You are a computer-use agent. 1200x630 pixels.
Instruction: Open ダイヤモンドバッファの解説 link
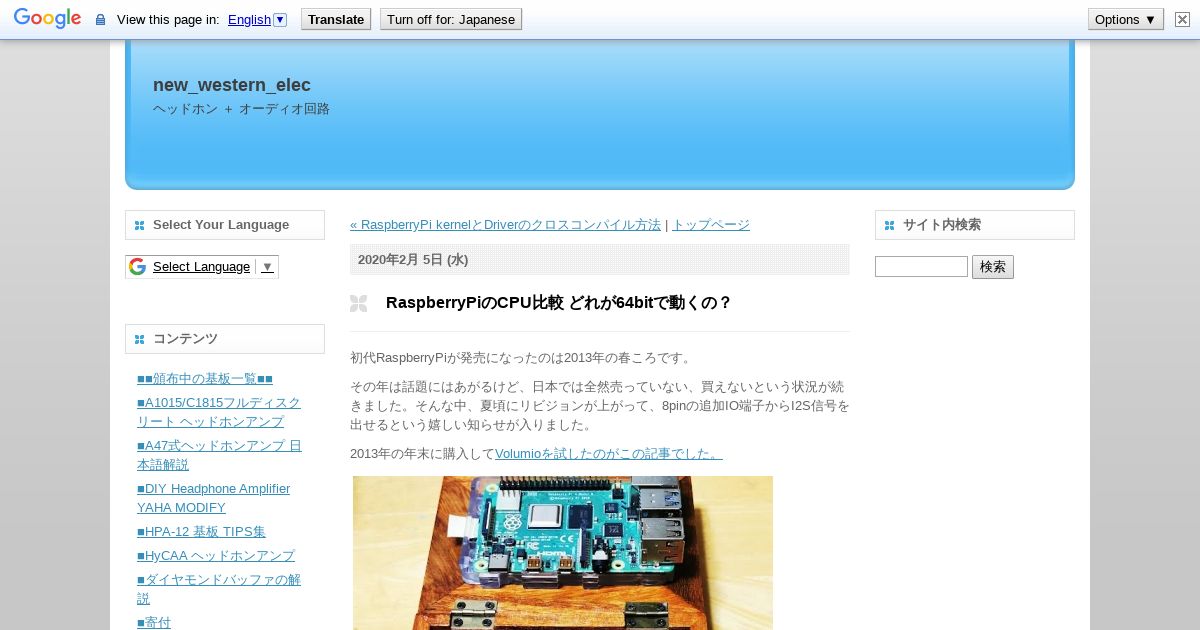click(219, 589)
